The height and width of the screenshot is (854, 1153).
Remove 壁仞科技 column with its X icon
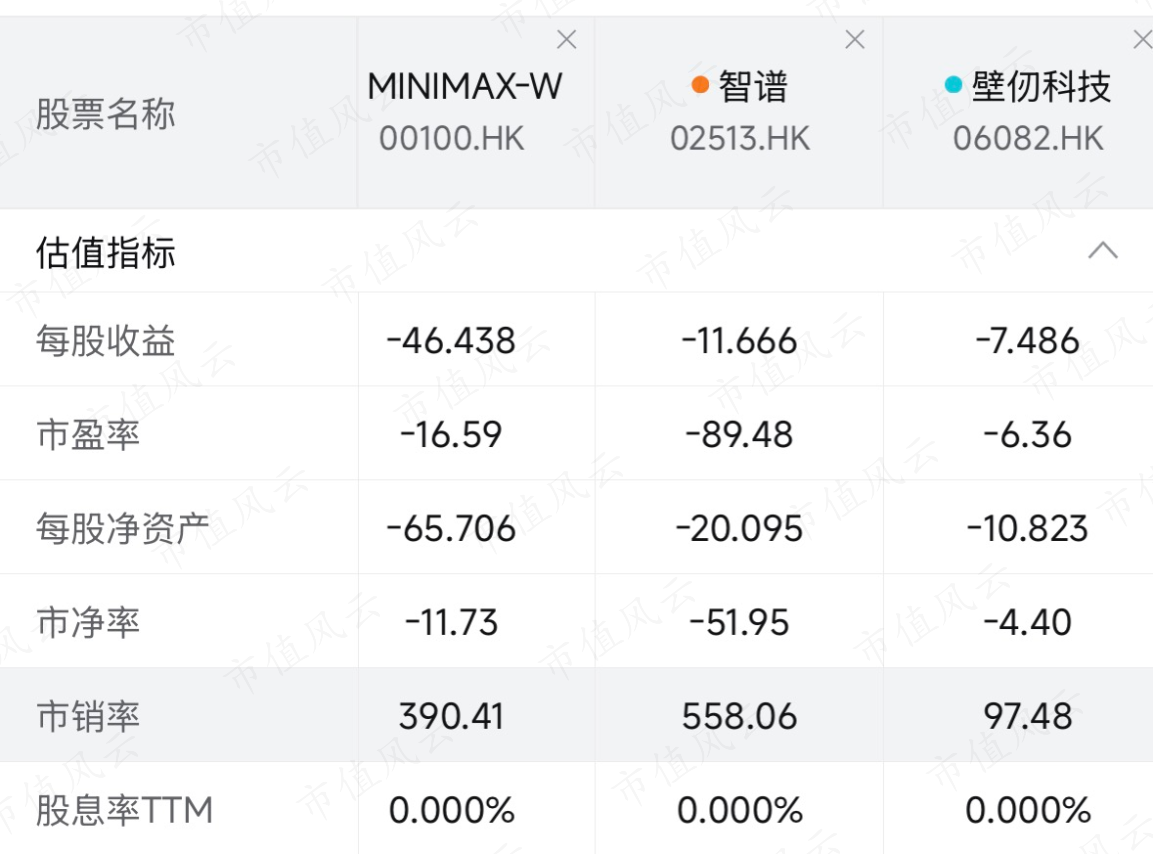coord(1143,40)
